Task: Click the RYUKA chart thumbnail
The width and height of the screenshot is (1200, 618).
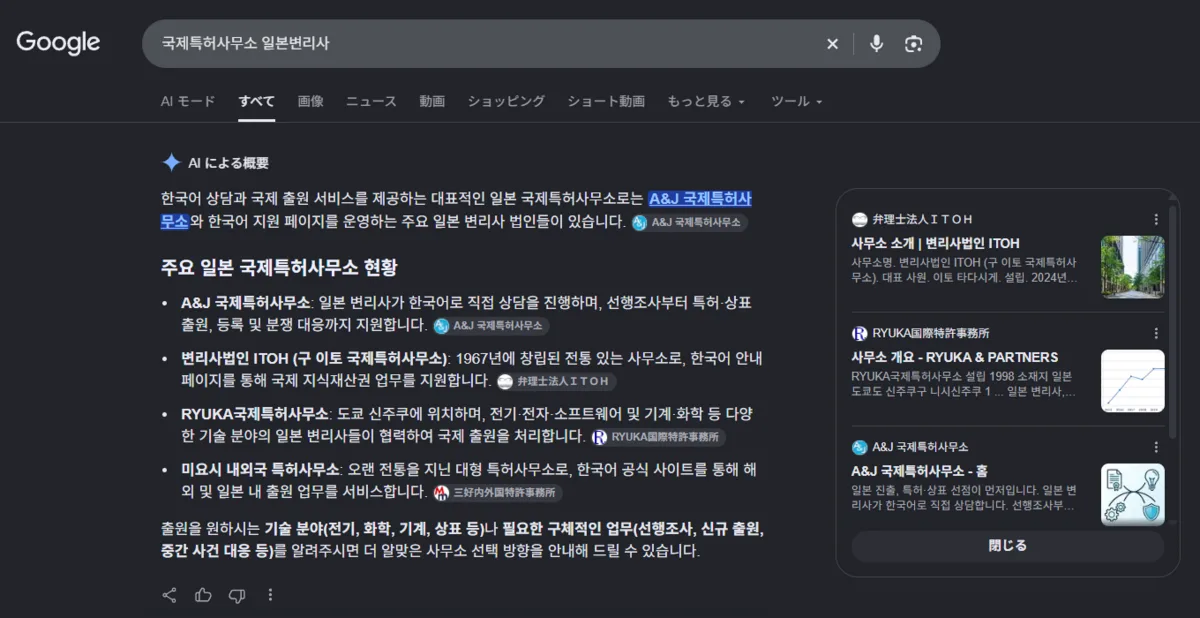Action: point(1132,381)
